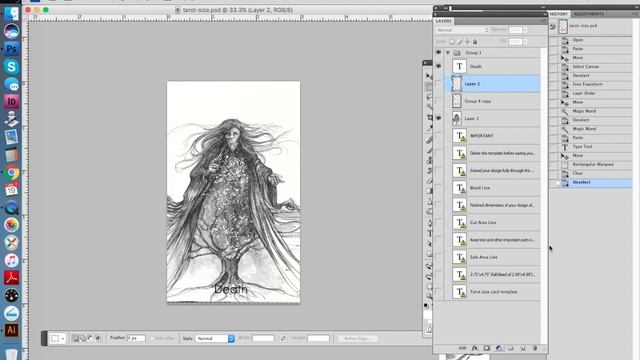Viewport: 640px width, 360px height.
Task: Click the Height input field
Action: click(x=318, y=338)
